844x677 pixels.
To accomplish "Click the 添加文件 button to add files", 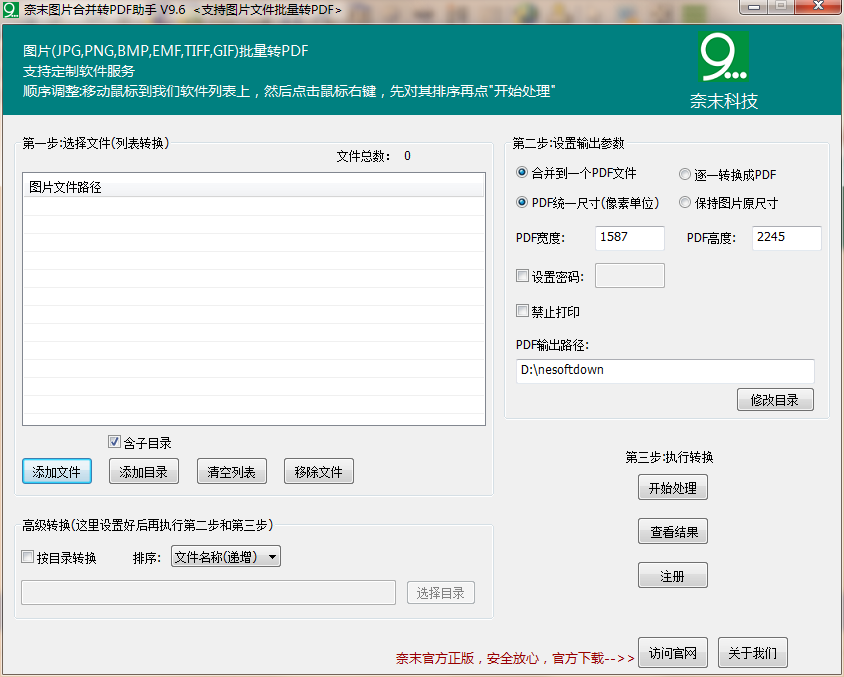I will click(56, 471).
